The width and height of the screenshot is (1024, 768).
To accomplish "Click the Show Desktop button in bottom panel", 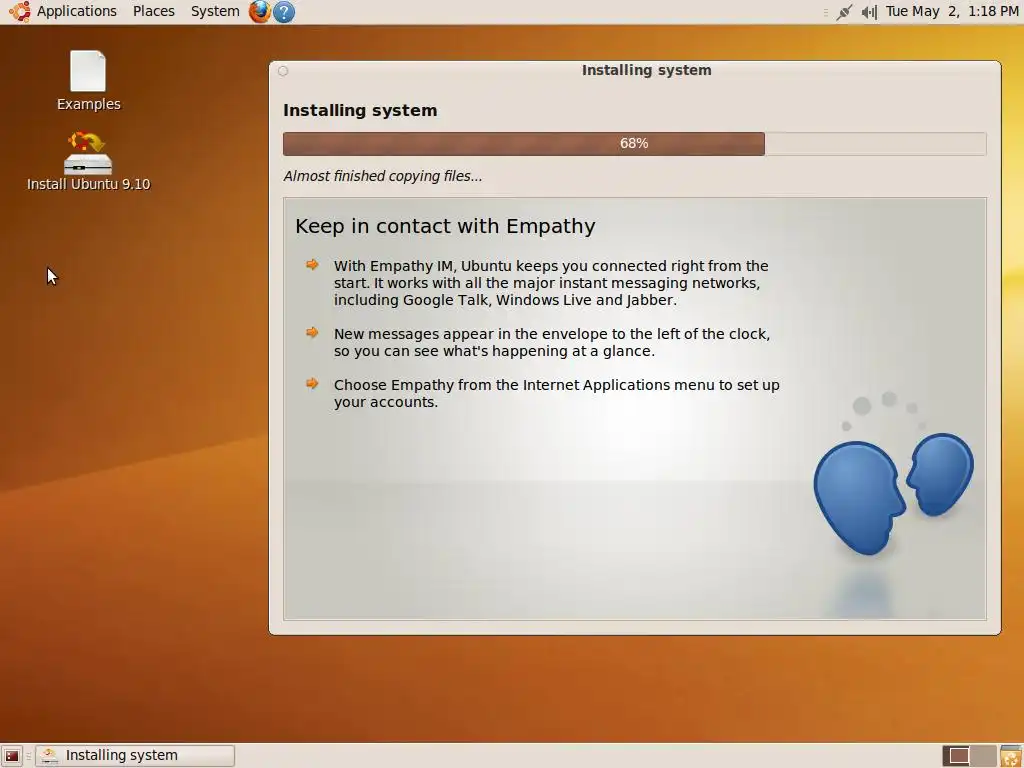I will coord(12,756).
